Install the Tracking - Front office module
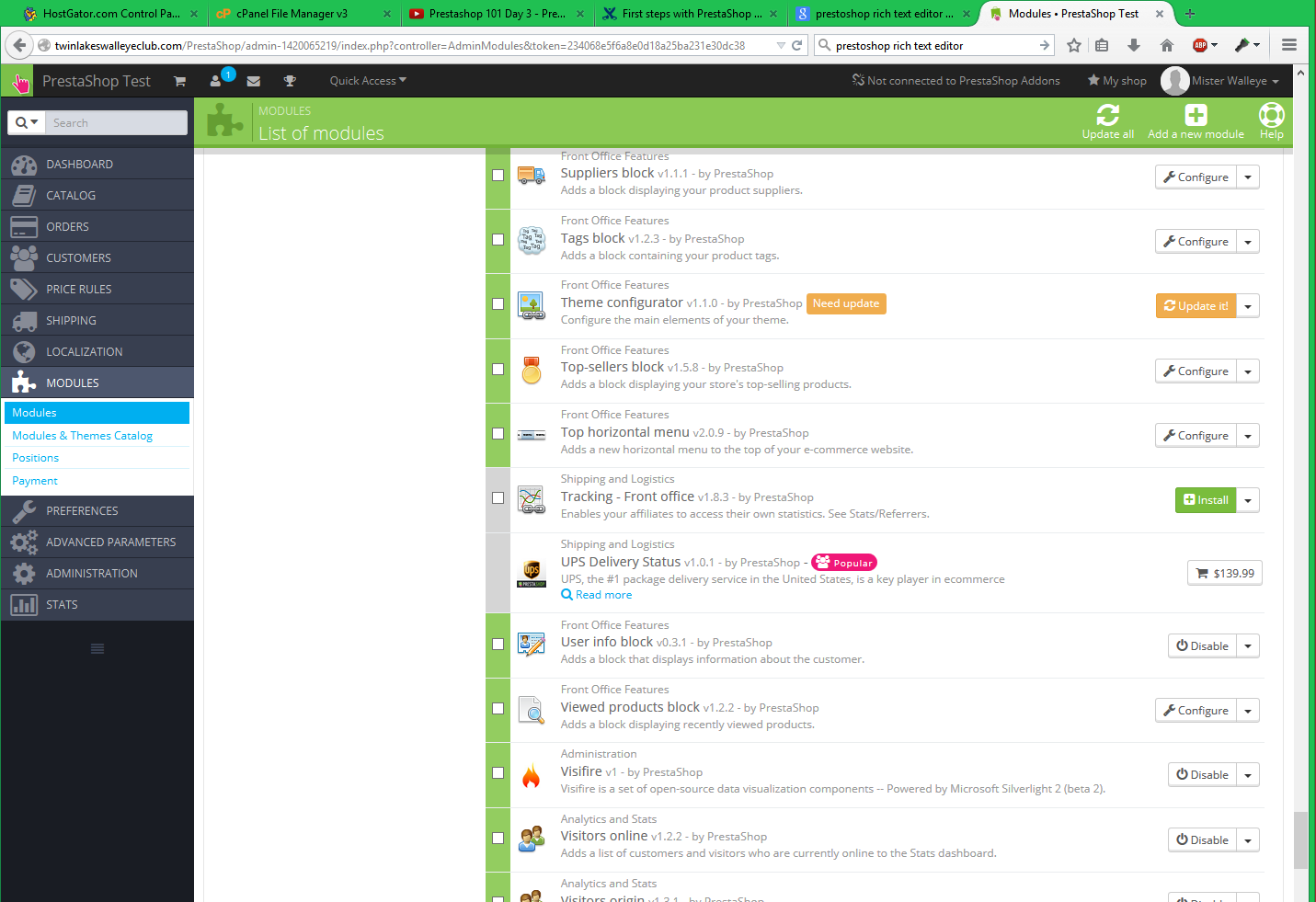The image size is (1316, 902). tap(1206, 500)
